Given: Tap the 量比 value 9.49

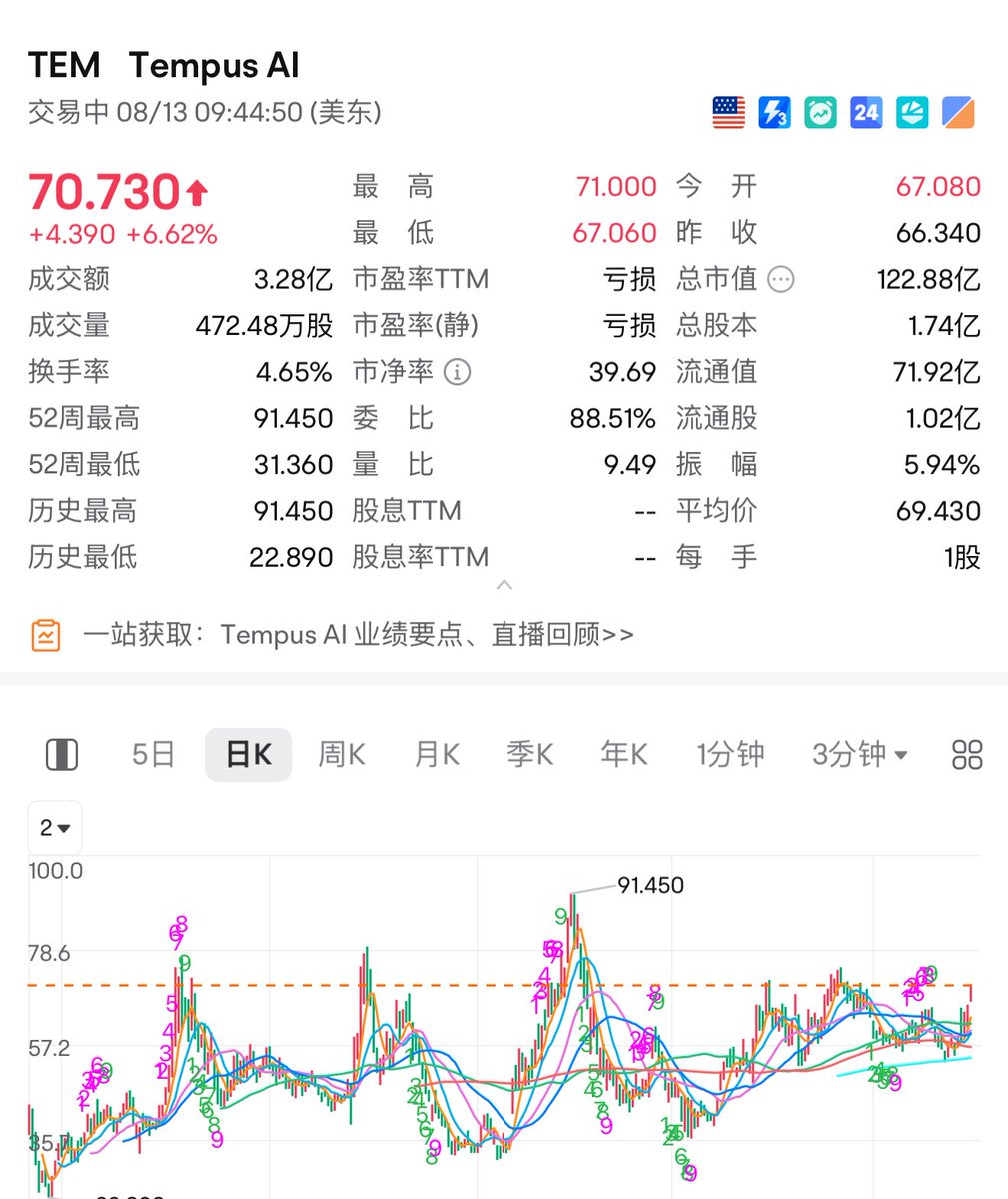Looking at the screenshot, I should tap(630, 465).
